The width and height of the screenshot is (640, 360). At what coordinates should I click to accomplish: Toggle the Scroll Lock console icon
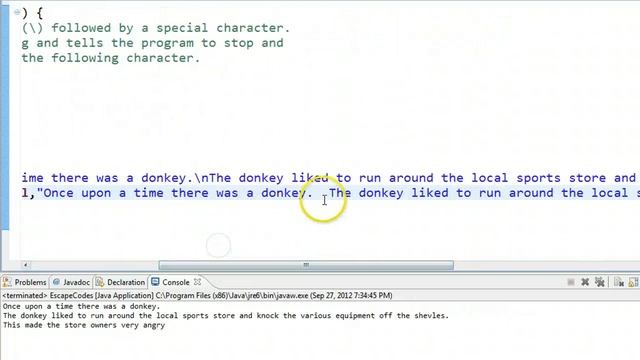click(x=633, y=282)
